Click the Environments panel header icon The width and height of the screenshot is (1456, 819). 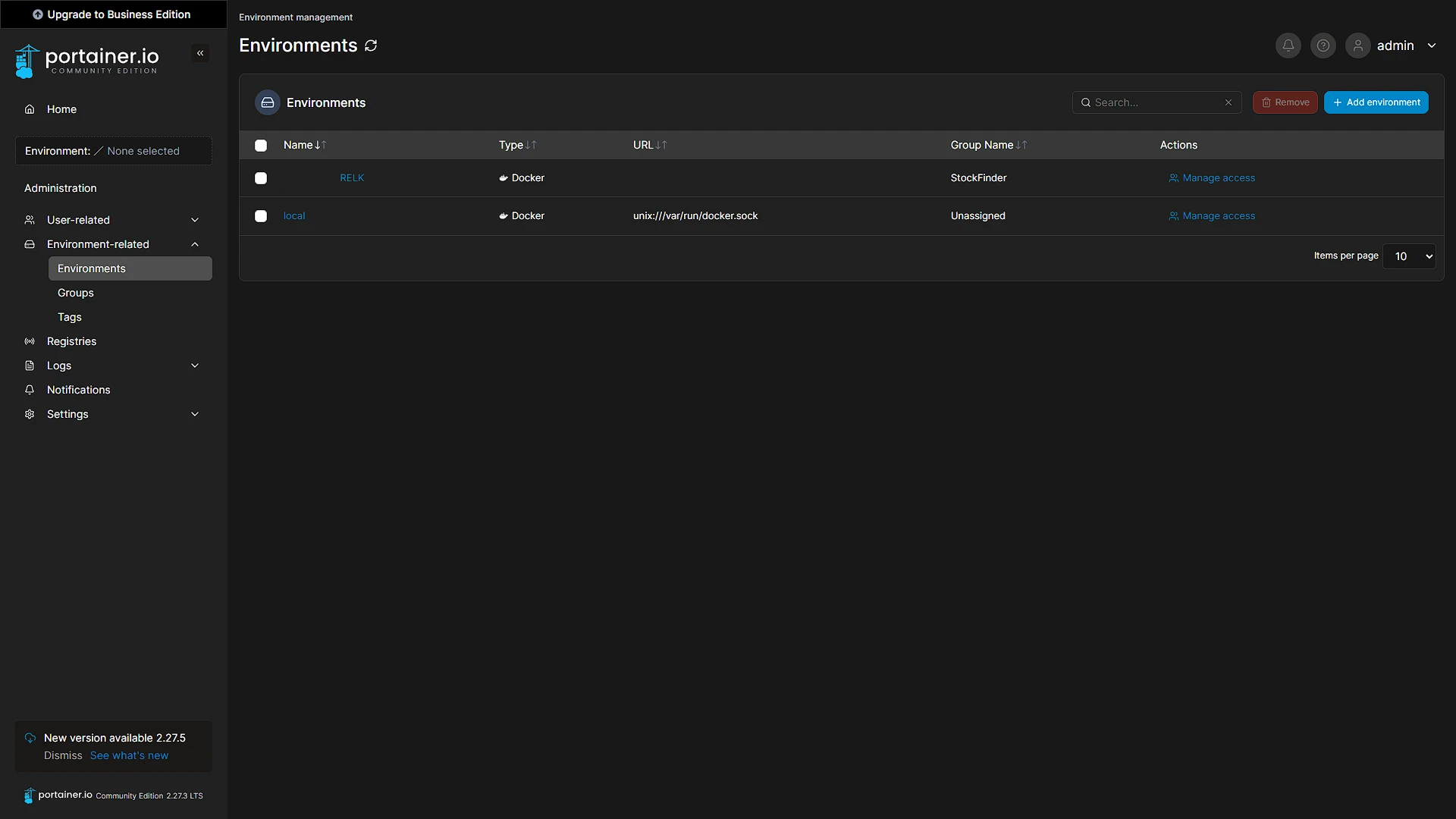268,102
